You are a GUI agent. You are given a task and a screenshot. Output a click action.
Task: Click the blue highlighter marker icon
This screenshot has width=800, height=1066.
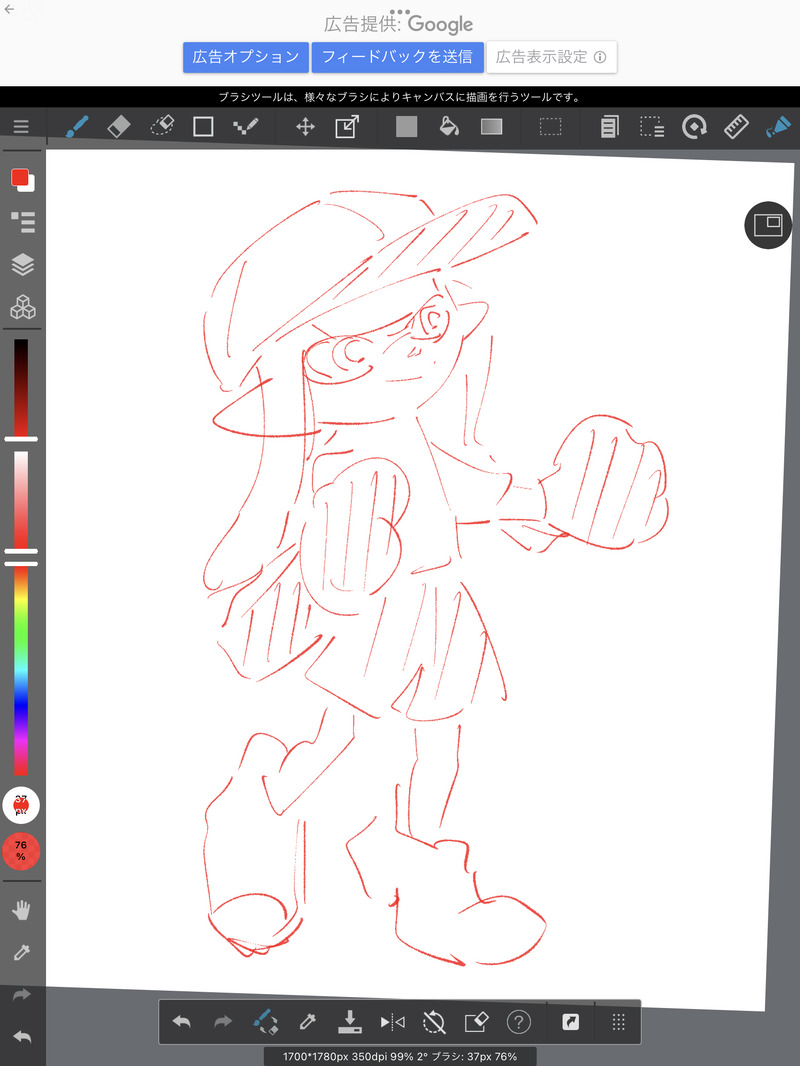[x=778, y=126]
